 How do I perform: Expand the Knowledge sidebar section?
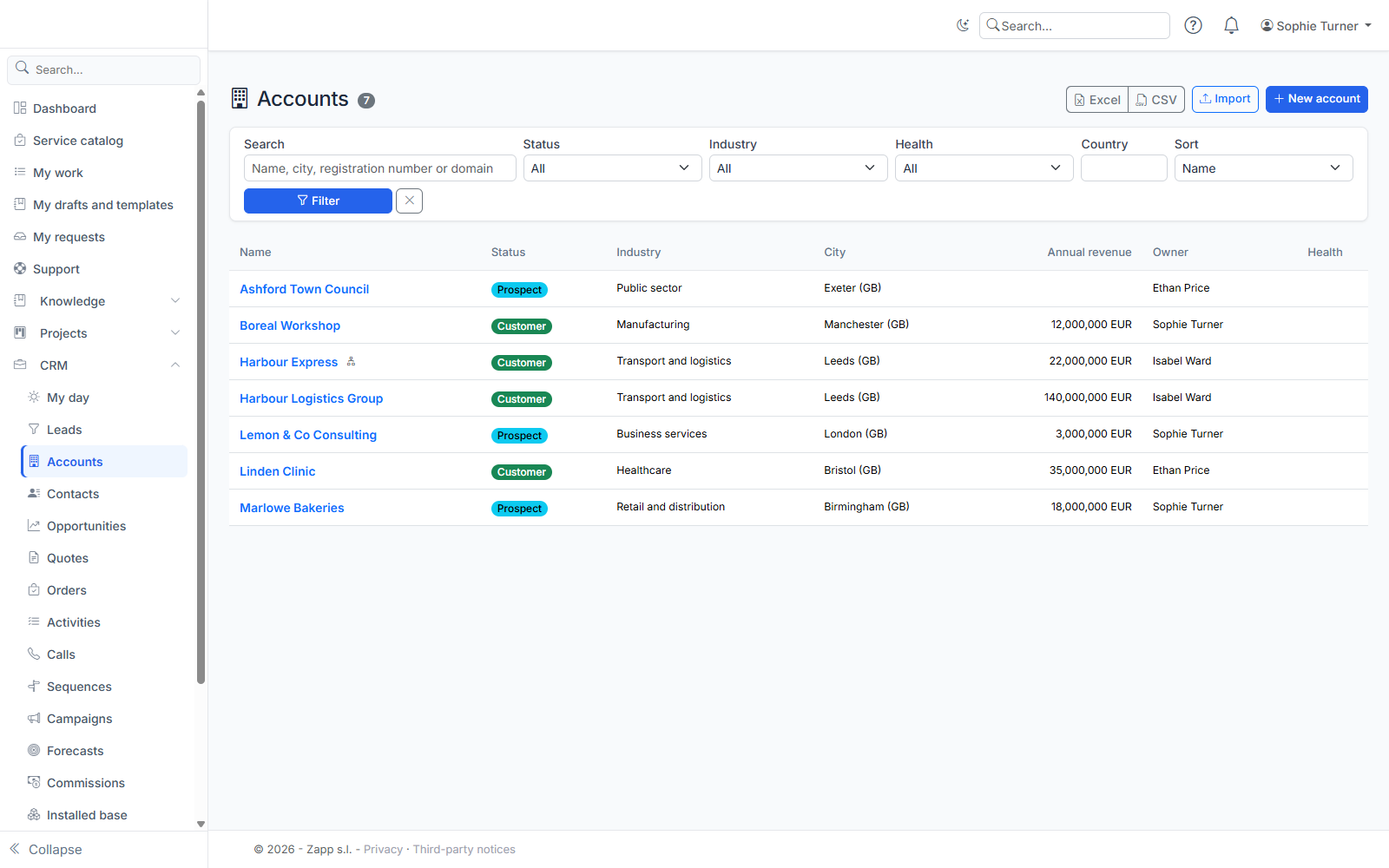click(98, 301)
